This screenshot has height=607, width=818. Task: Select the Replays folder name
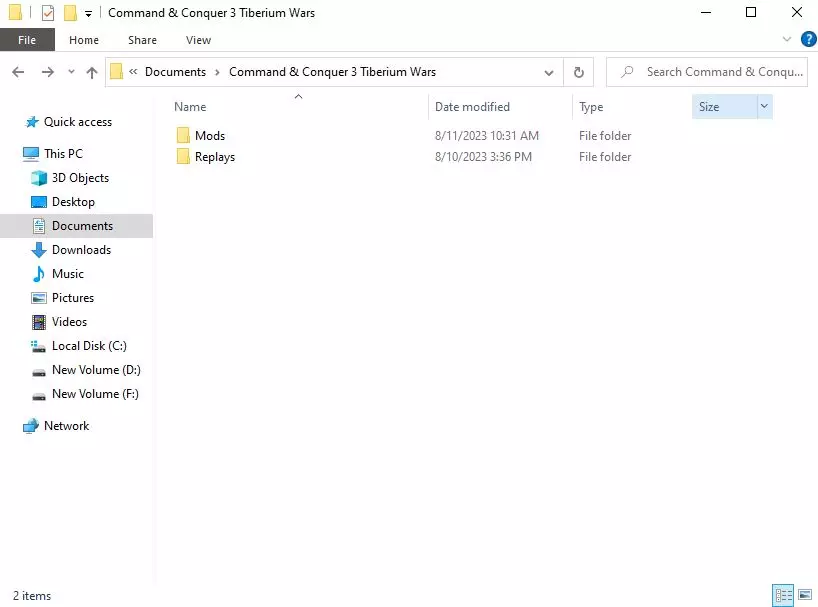[214, 157]
